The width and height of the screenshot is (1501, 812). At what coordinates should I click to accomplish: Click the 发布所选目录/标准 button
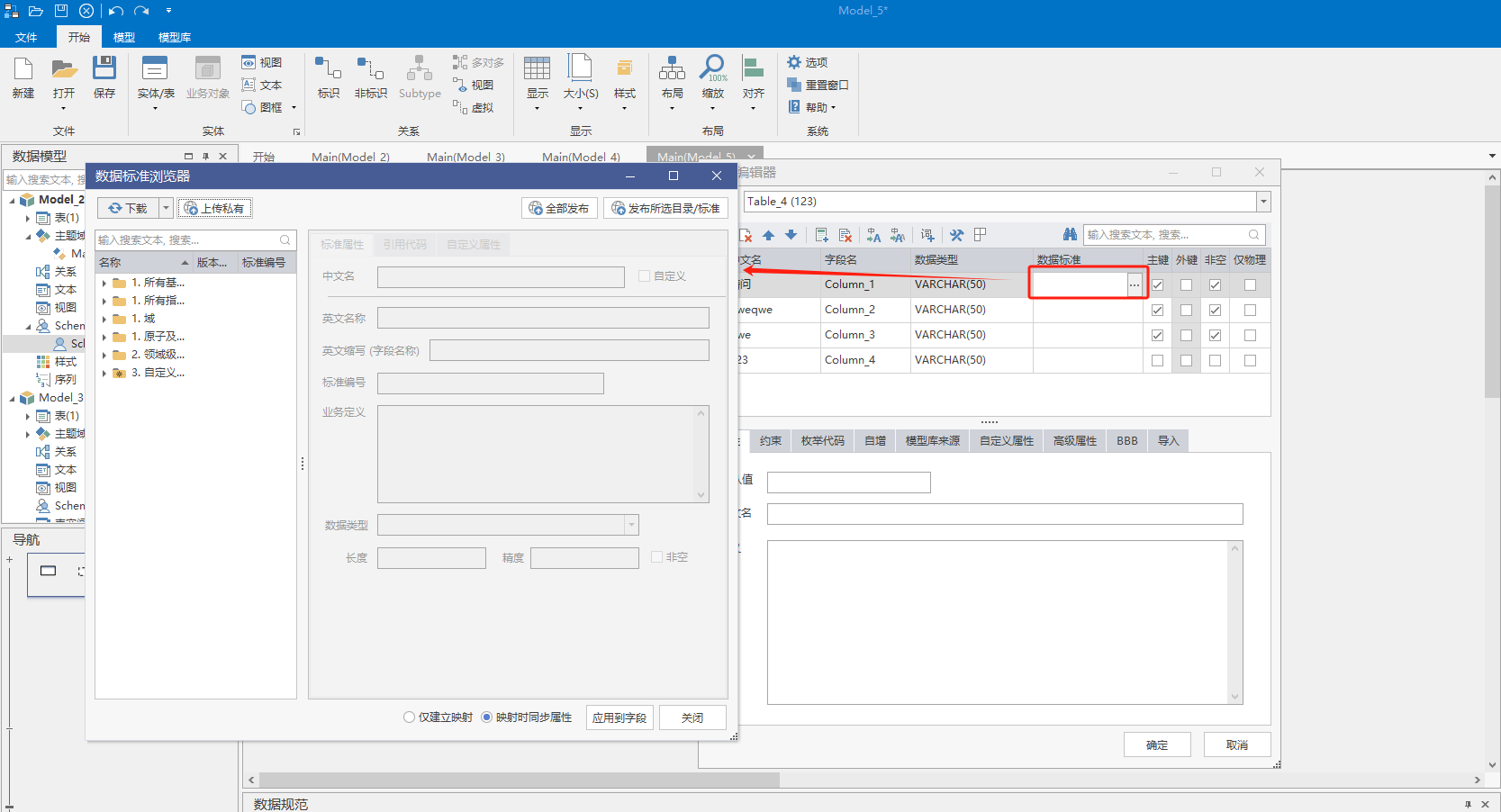pyautogui.click(x=665, y=208)
